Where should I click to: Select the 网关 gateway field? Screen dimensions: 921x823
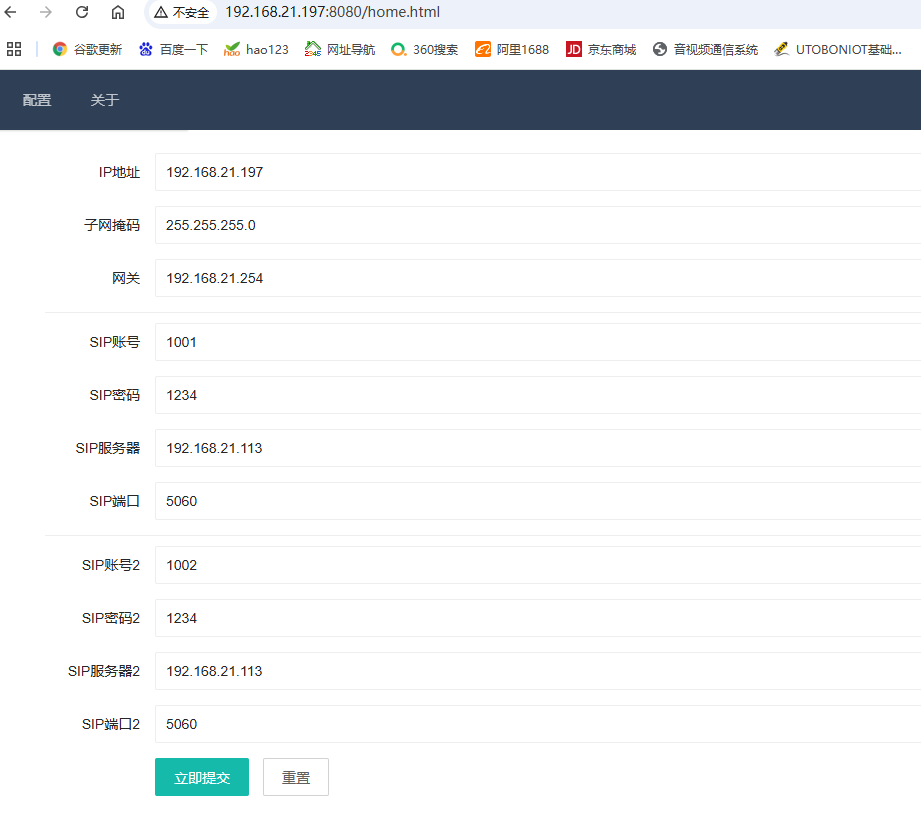[538, 278]
